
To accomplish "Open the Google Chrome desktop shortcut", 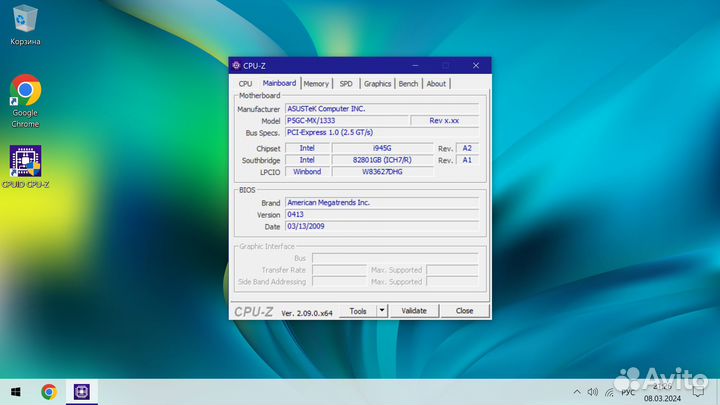I will point(25,94).
